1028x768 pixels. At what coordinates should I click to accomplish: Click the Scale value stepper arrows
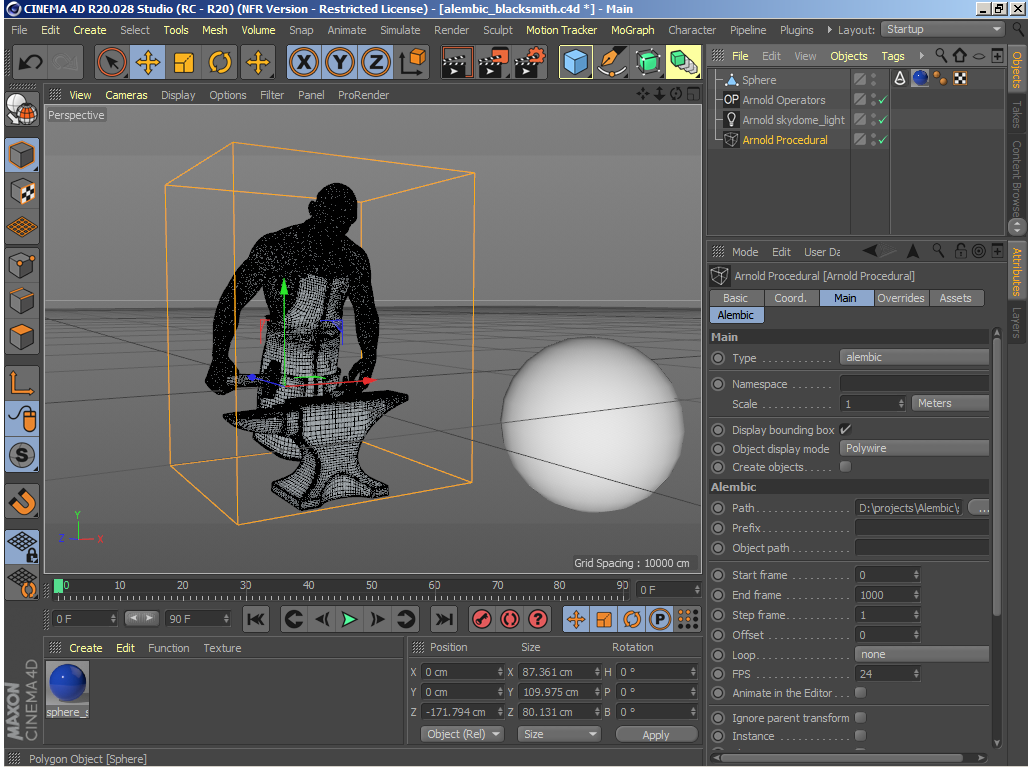[901, 404]
